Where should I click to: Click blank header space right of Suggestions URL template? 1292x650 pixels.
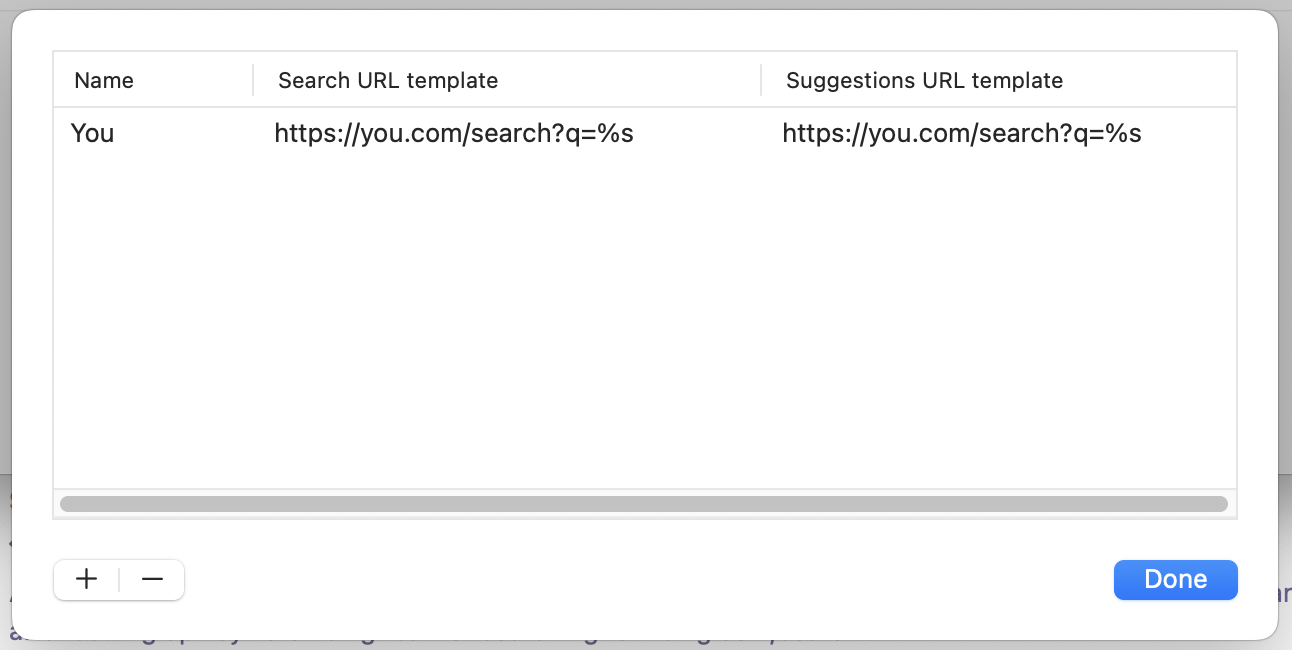[x=1150, y=80]
